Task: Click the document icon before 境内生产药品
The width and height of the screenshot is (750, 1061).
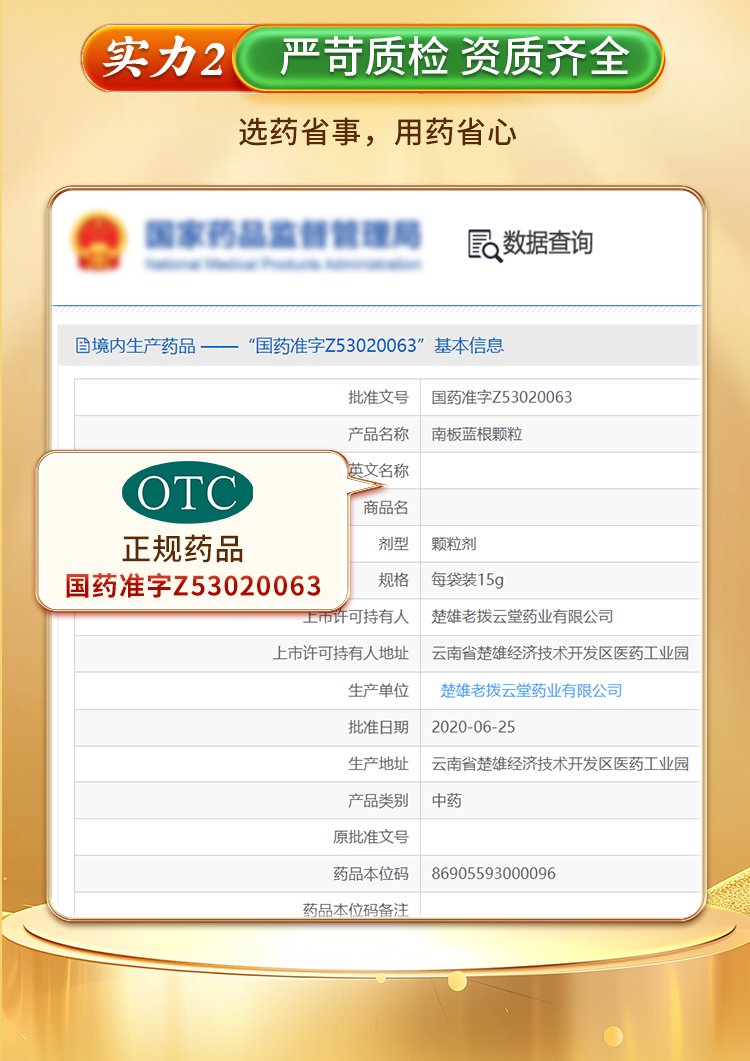Action: pyautogui.click(x=82, y=346)
